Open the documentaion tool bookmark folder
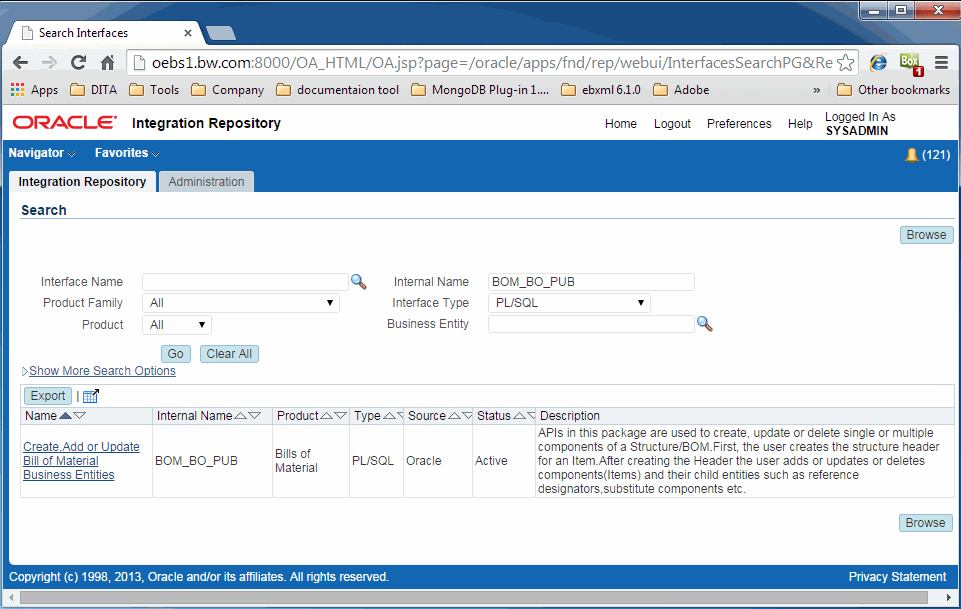 click(338, 90)
